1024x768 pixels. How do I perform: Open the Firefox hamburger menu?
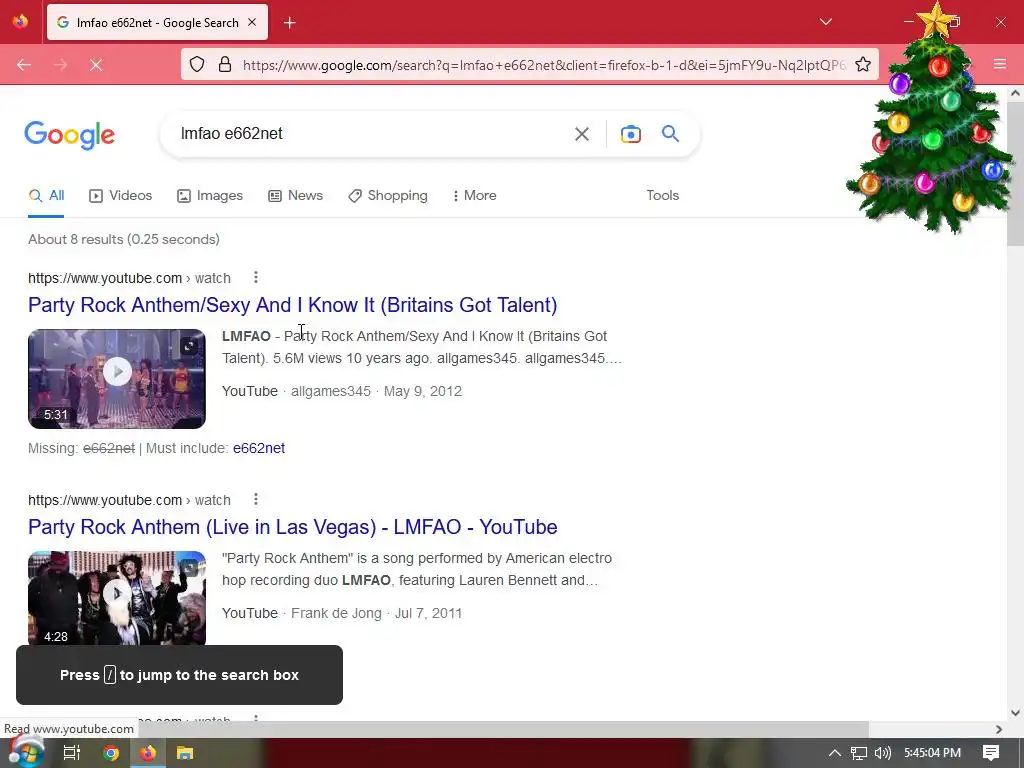pyautogui.click(x=1000, y=64)
